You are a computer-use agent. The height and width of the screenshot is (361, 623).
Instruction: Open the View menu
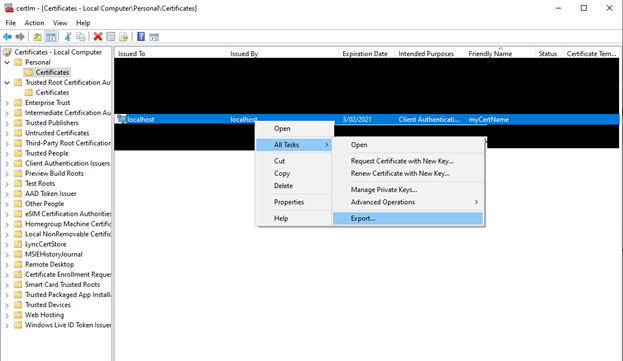(x=60, y=23)
